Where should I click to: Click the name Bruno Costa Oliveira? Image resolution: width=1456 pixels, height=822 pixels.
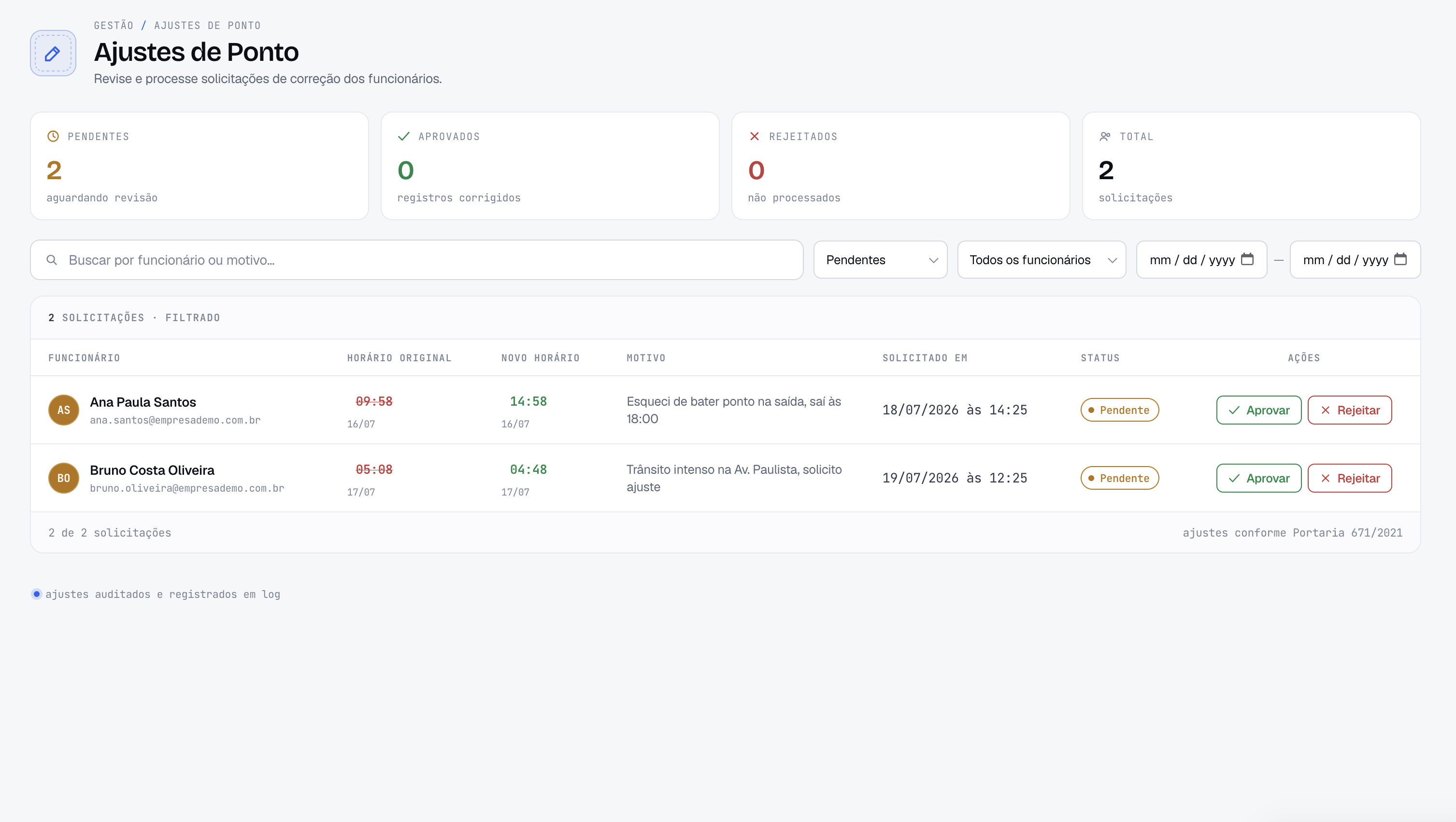pos(152,470)
